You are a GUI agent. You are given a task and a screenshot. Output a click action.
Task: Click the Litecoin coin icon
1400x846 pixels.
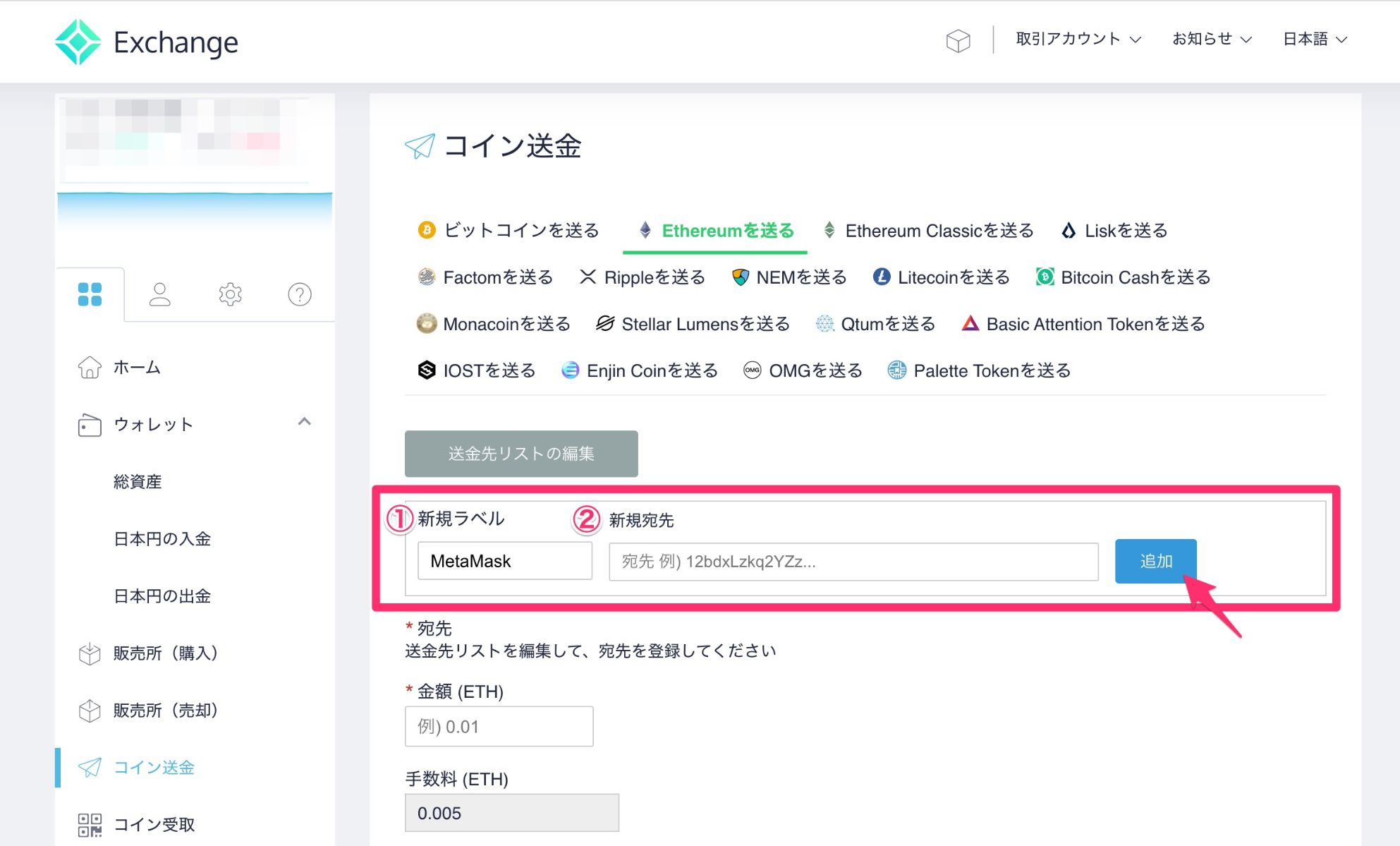882,277
